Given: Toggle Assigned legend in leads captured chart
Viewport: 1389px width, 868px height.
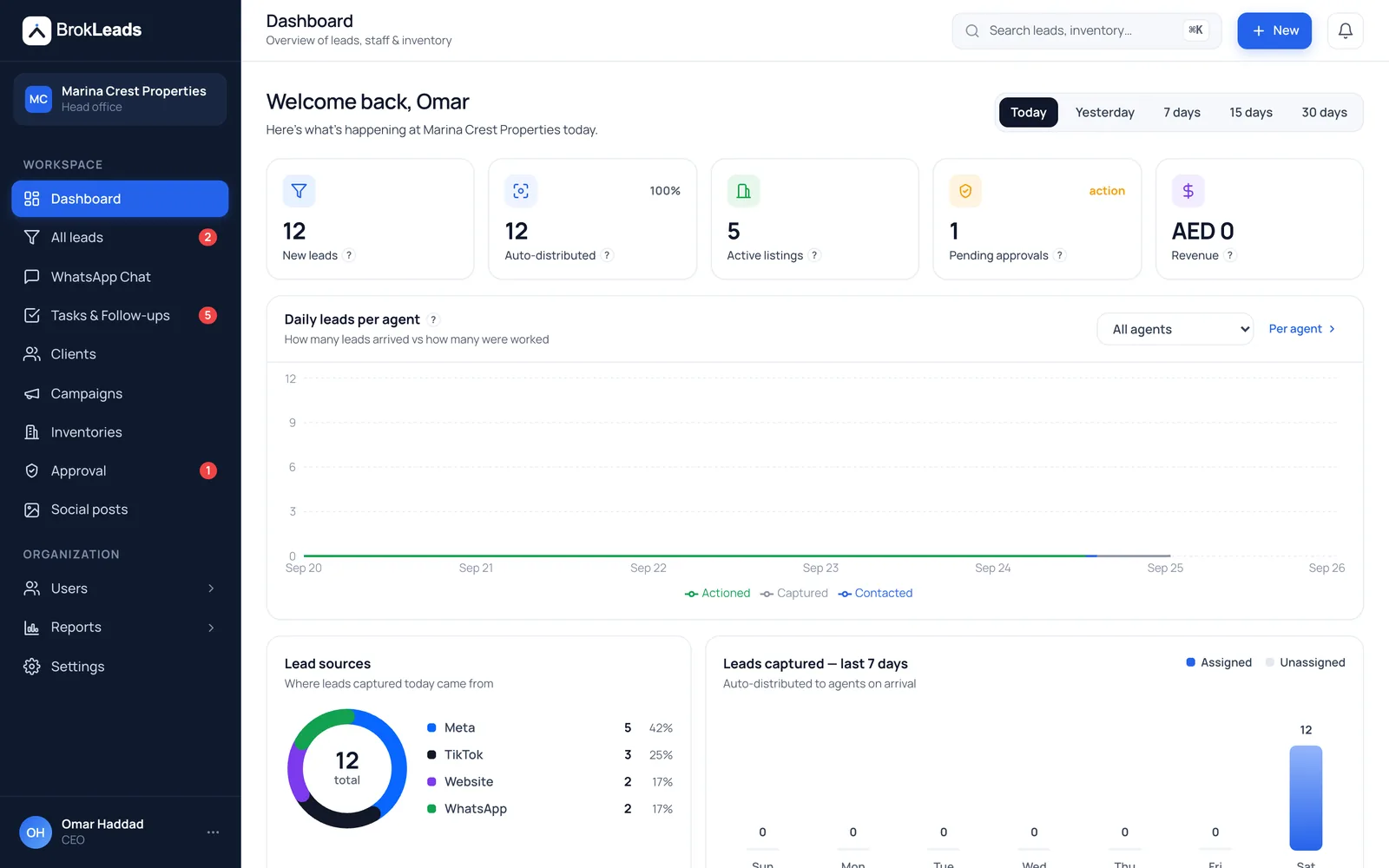Looking at the screenshot, I should pyautogui.click(x=1219, y=662).
